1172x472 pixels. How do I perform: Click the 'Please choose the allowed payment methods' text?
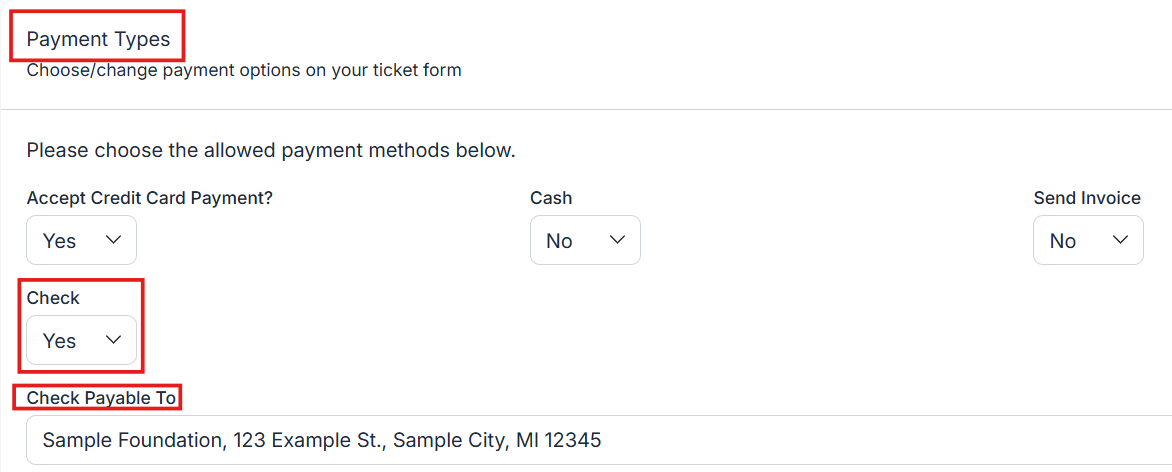(x=270, y=152)
